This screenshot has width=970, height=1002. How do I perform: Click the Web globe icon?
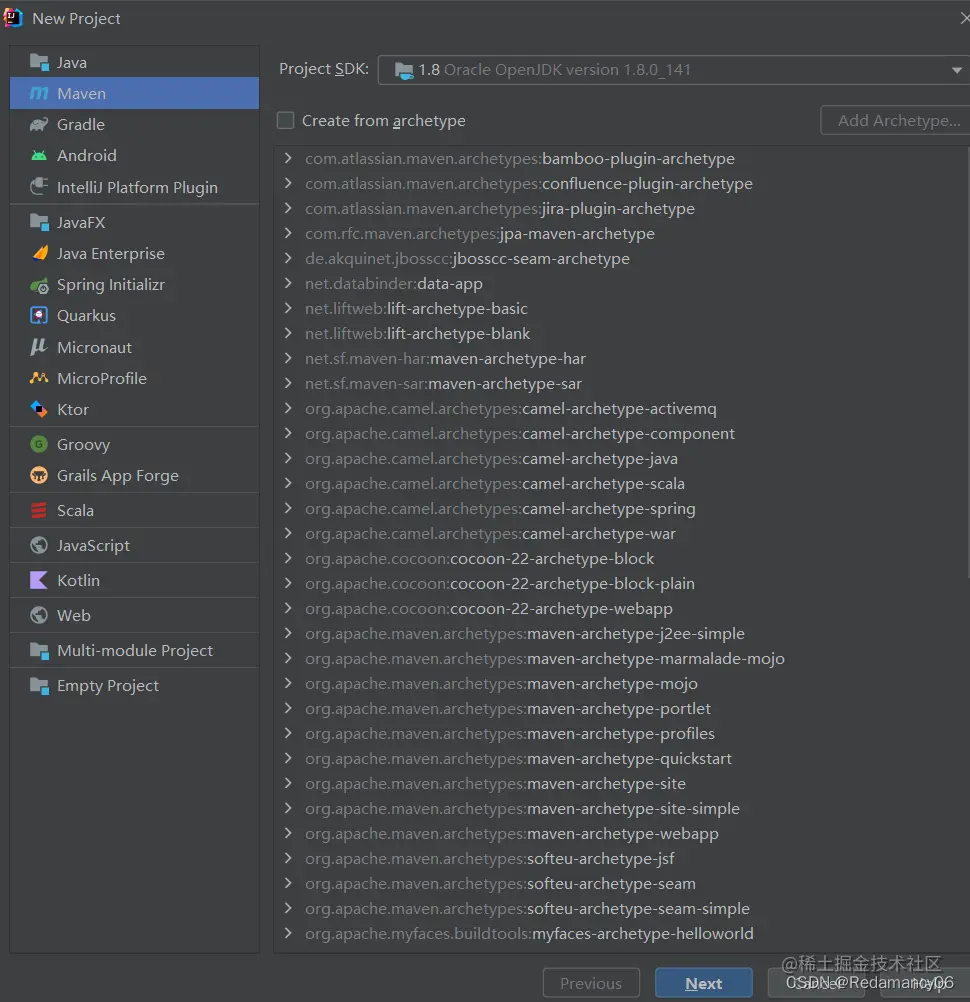point(39,615)
